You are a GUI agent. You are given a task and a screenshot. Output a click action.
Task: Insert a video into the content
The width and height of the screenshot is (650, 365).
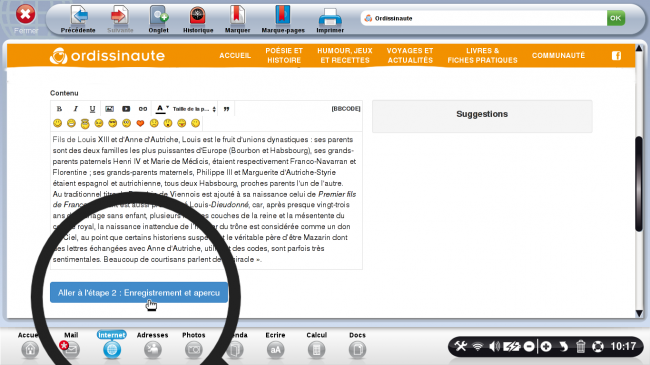pos(126,109)
